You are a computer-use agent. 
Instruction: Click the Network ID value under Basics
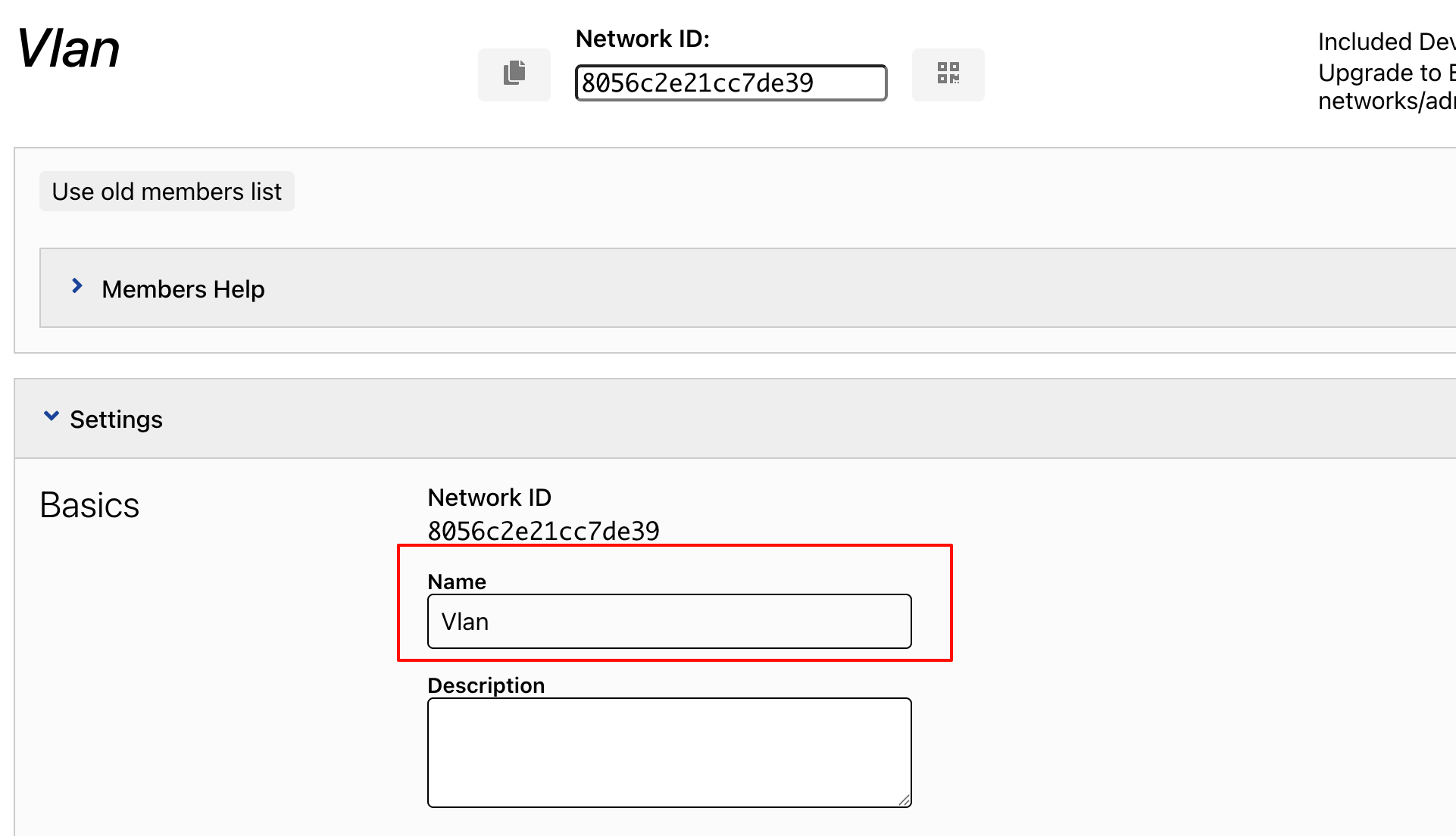543,531
